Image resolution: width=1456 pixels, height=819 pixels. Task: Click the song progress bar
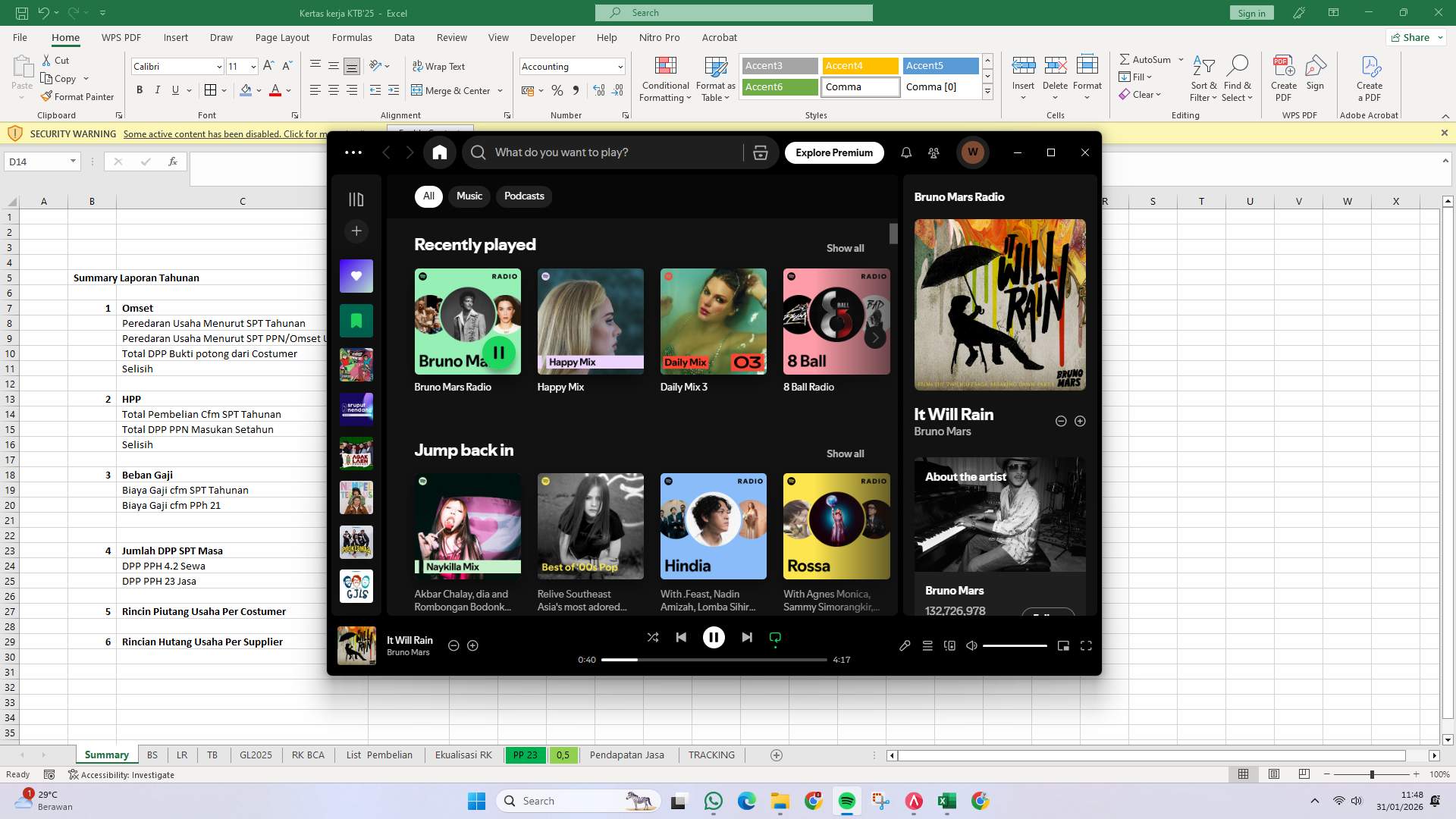click(x=713, y=660)
